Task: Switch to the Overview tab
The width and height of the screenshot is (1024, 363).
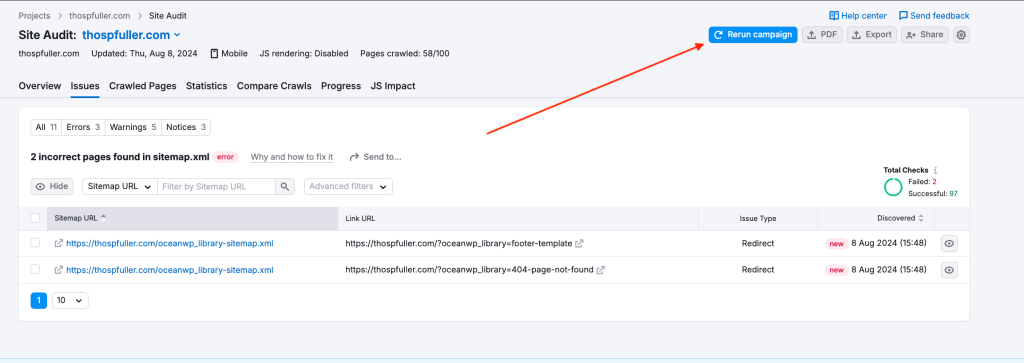Action: click(40, 86)
